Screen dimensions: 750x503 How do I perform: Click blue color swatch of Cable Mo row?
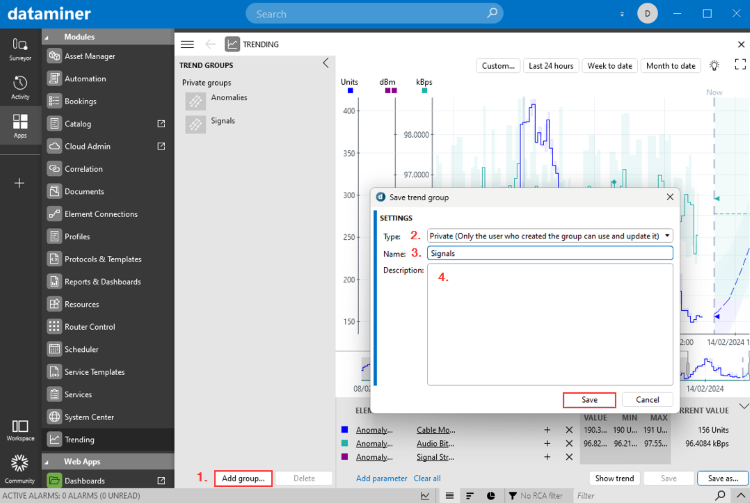click(x=344, y=430)
